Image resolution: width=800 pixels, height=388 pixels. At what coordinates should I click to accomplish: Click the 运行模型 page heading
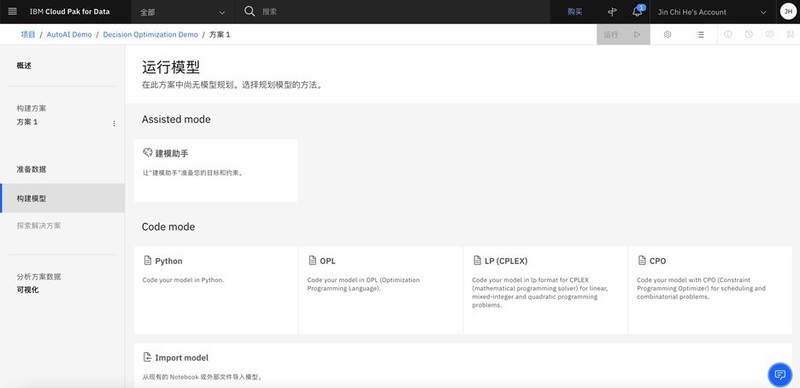171,67
